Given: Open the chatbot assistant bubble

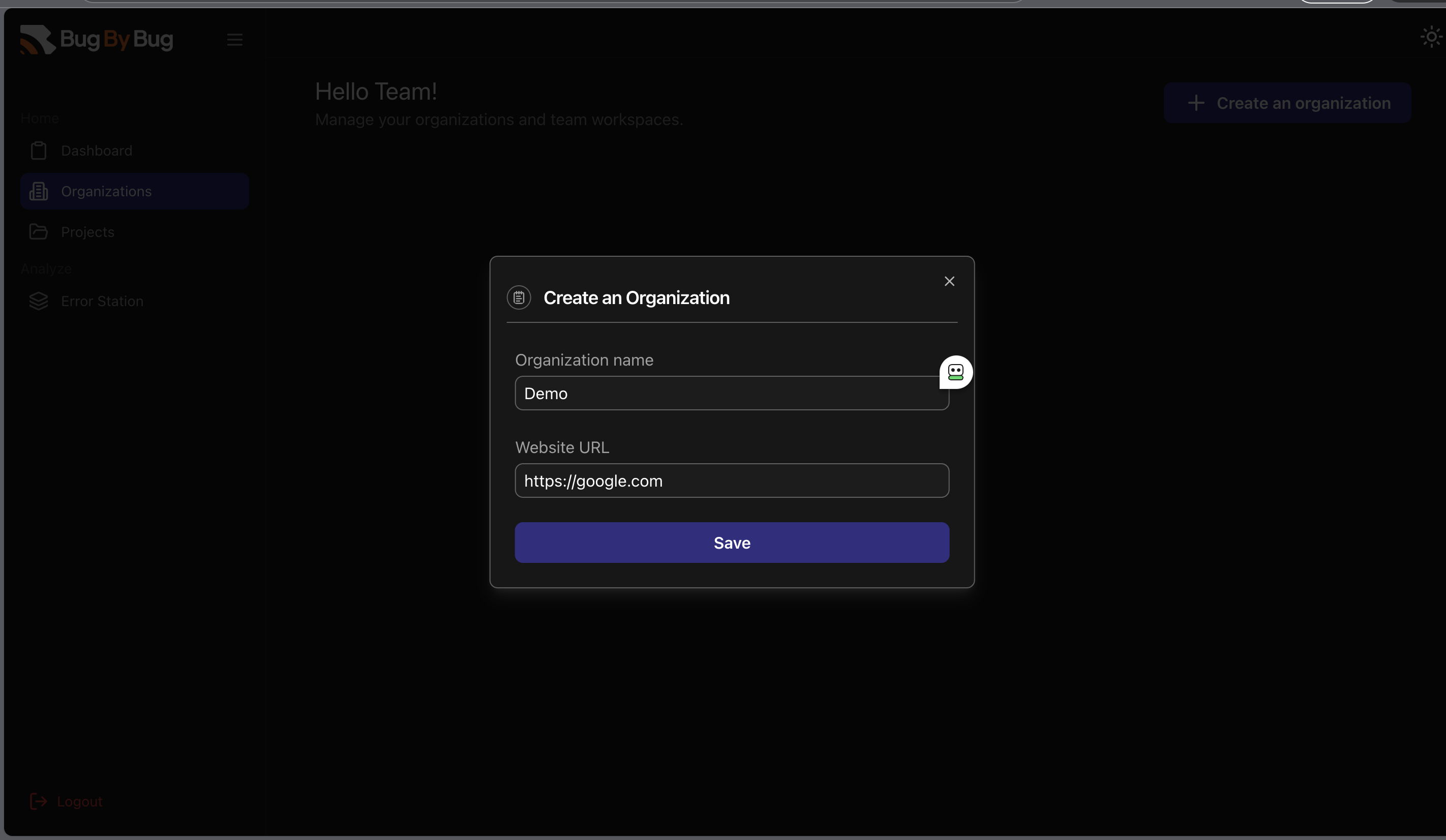Looking at the screenshot, I should pyautogui.click(x=955, y=372).
